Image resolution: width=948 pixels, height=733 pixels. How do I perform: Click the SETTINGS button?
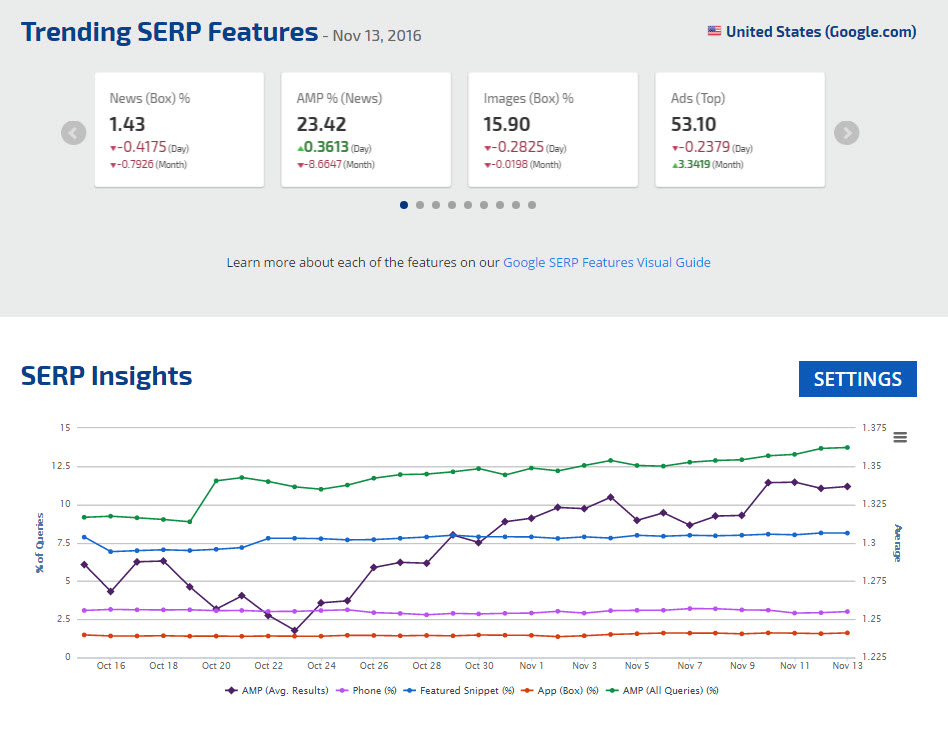(857, 379)
